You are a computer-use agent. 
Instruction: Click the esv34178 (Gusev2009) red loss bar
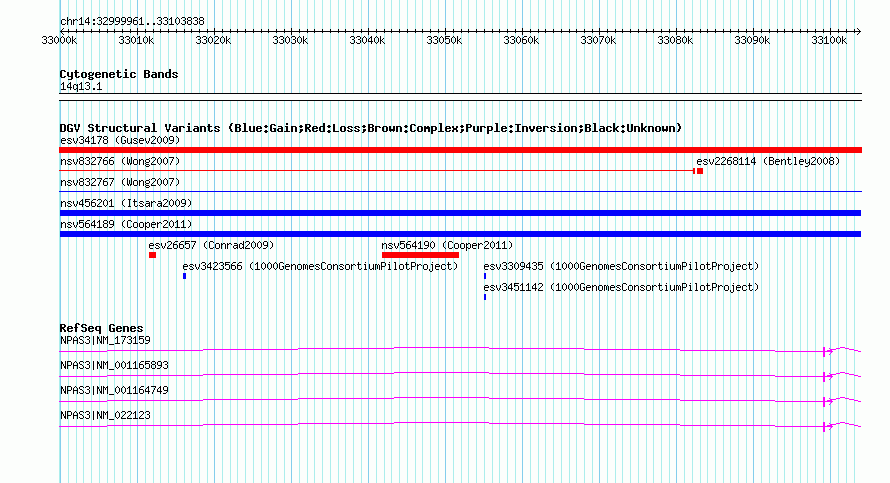coord(460,150)
